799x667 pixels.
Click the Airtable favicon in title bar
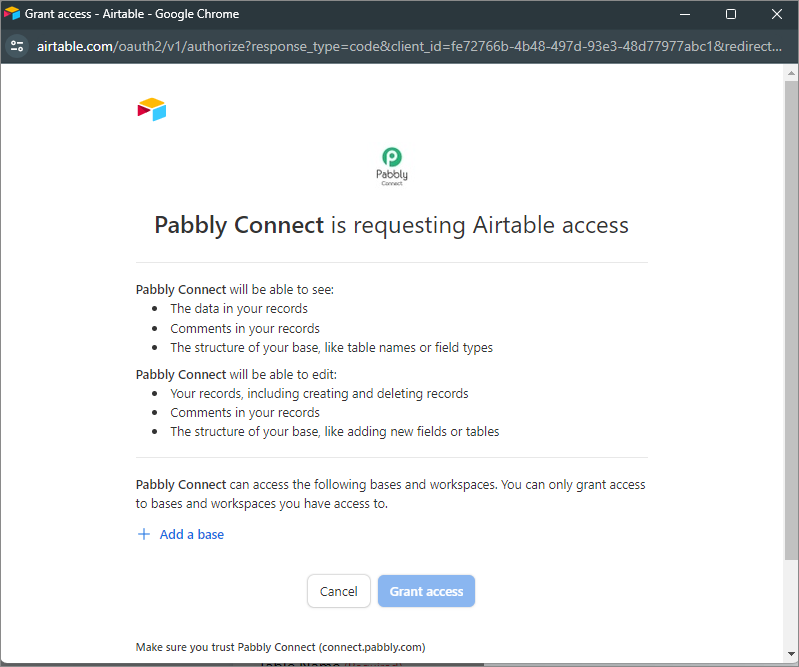12,14
